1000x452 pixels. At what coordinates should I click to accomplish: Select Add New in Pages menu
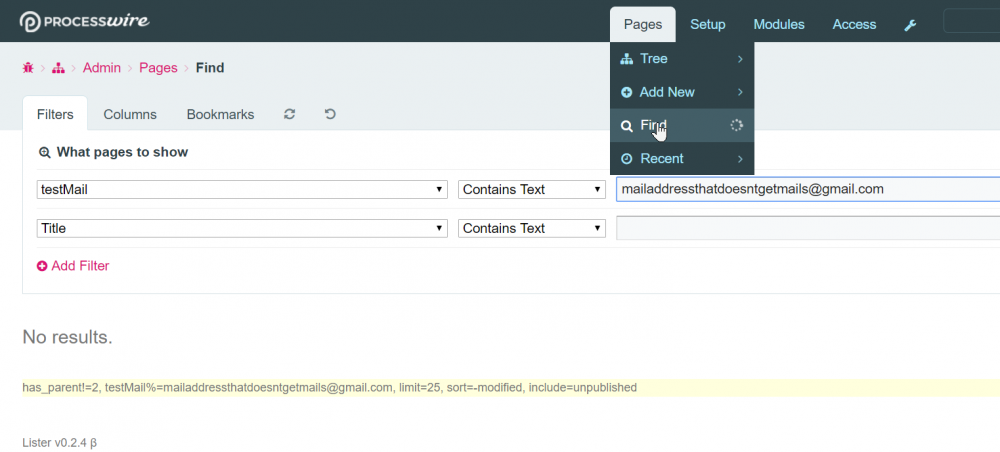coord(667,92)
